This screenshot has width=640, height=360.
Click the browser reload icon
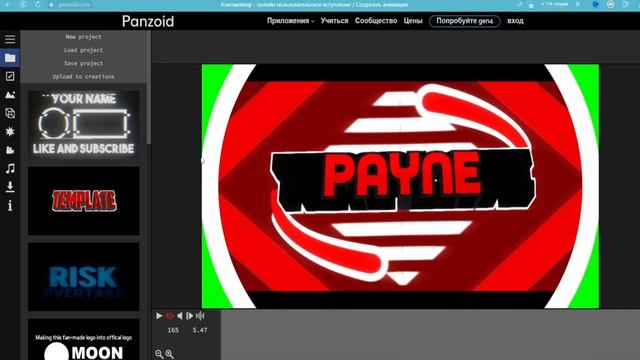(38, 4)
